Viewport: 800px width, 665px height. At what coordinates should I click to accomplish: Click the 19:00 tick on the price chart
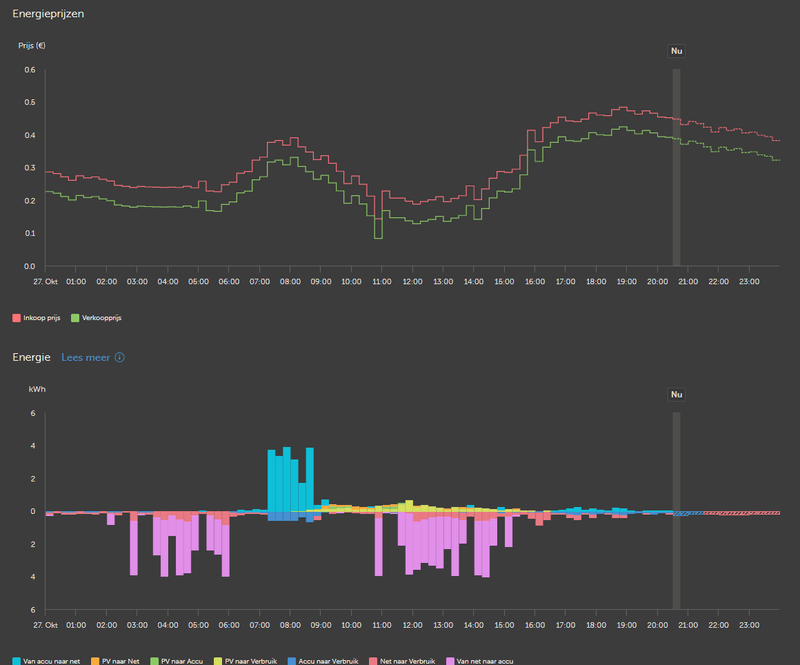(x=627, y=281)
